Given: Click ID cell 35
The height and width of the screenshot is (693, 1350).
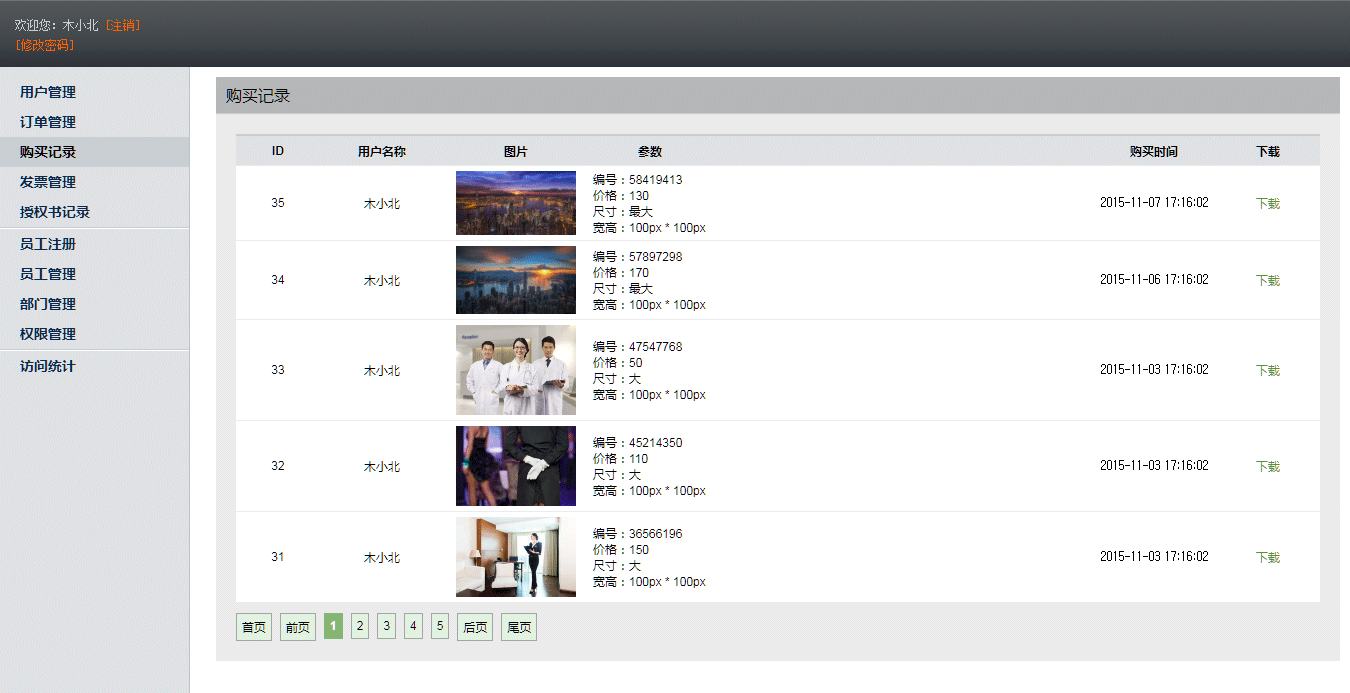Looking at the screenshot, I should coord(278,203).
